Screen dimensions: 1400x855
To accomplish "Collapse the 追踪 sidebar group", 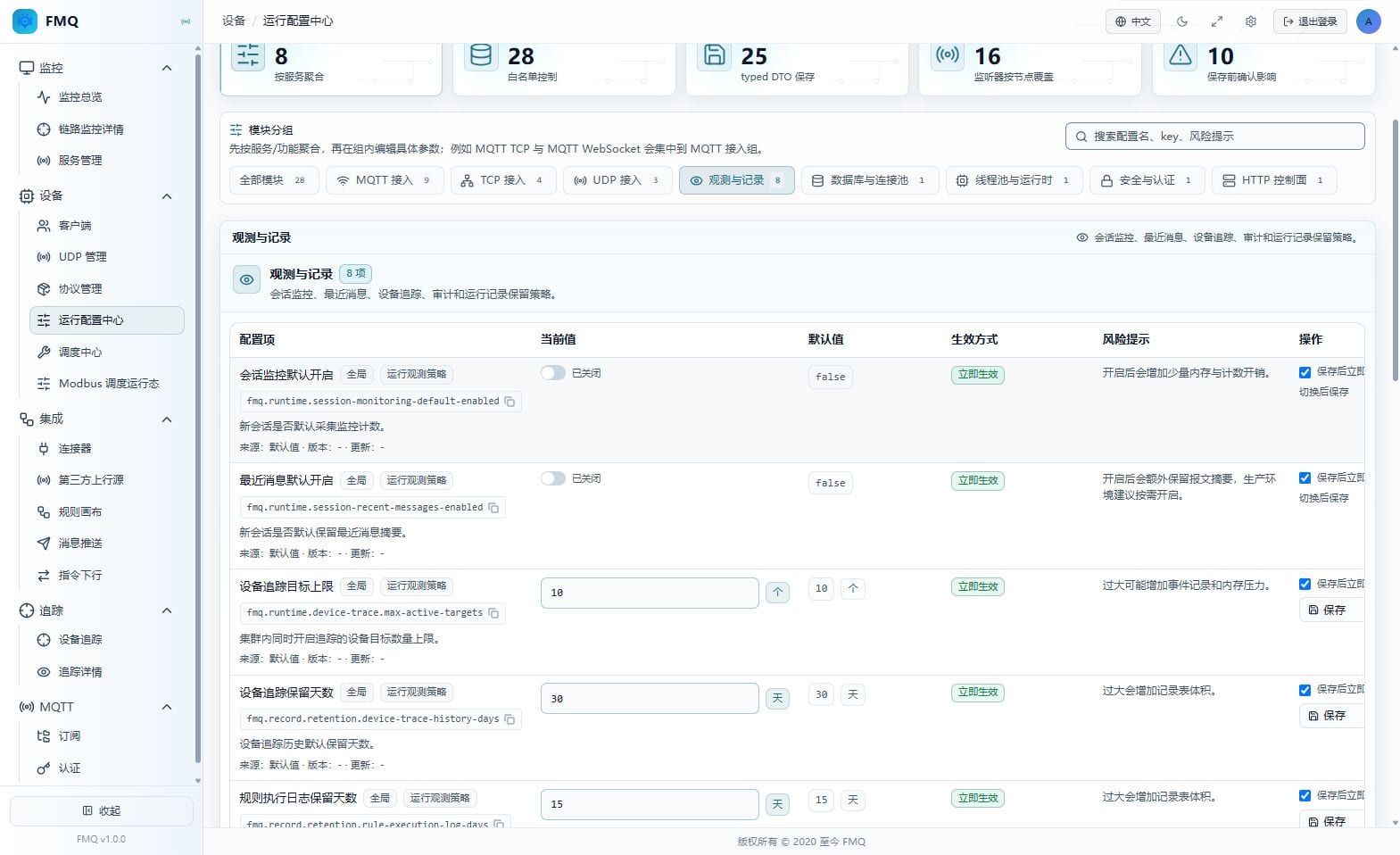I will tap(167, 610).
